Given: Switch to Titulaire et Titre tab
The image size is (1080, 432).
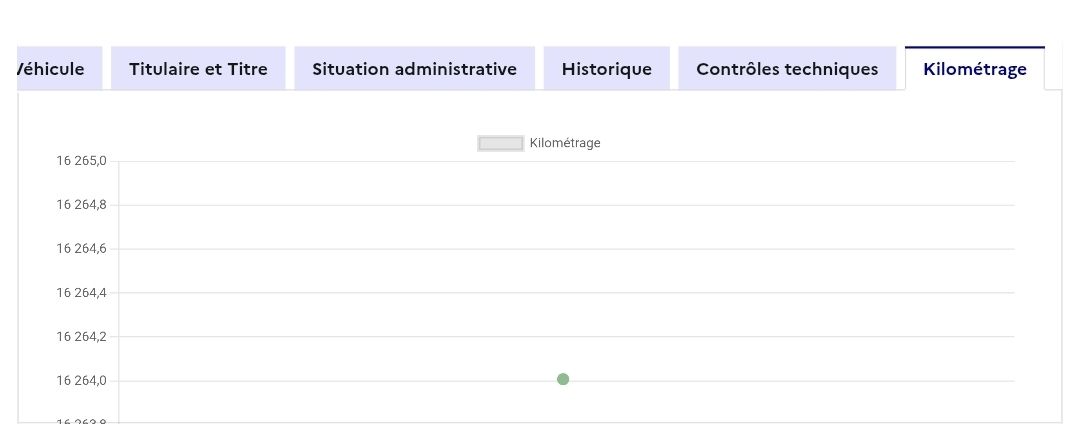Looking at the screenshot, I should (198, 69).
